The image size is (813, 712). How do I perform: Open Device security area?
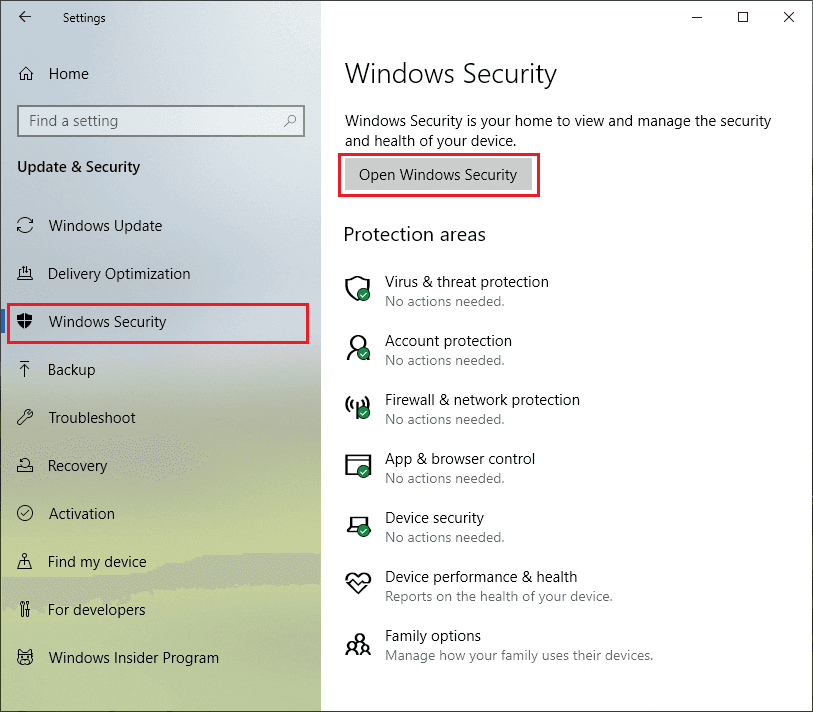(434, 518)
